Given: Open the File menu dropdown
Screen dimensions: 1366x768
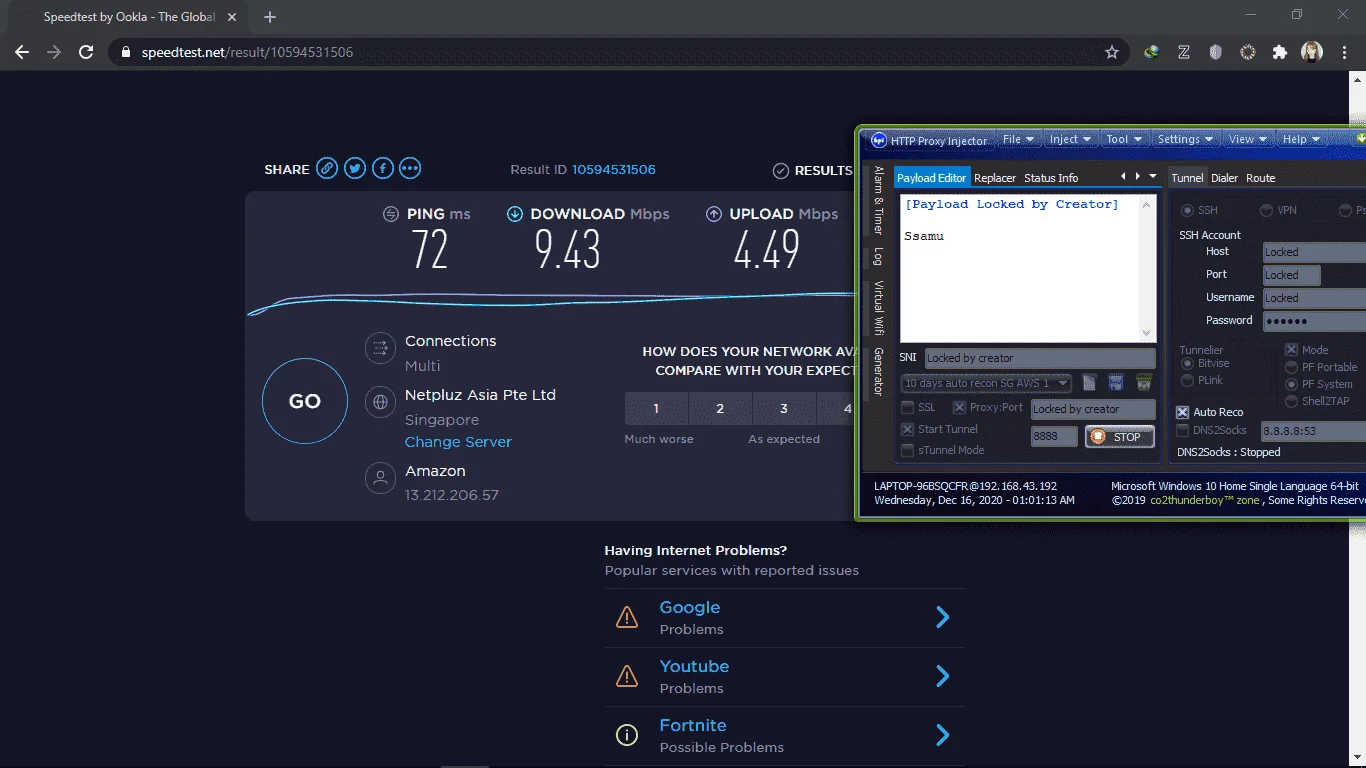Looking at the screenshot, I should click(1019, 139).
